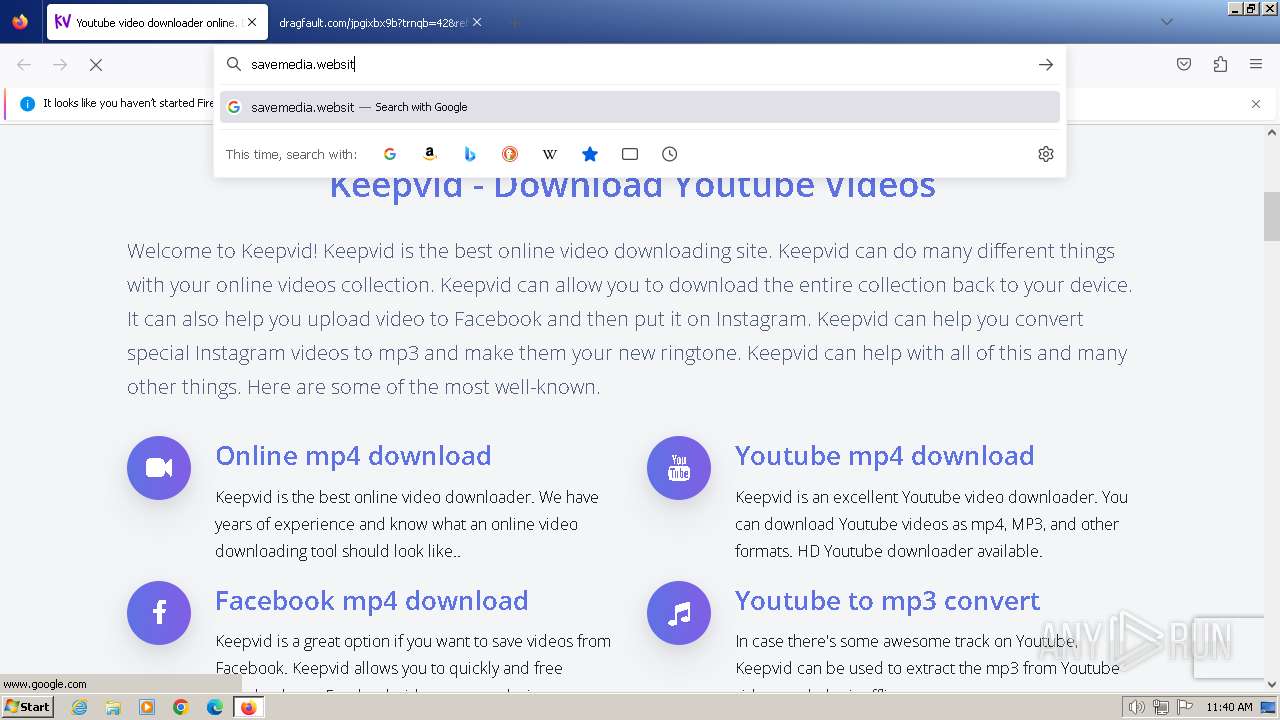Close the dragfault.com tab
1280x720 pixels.
click(477, 22)
